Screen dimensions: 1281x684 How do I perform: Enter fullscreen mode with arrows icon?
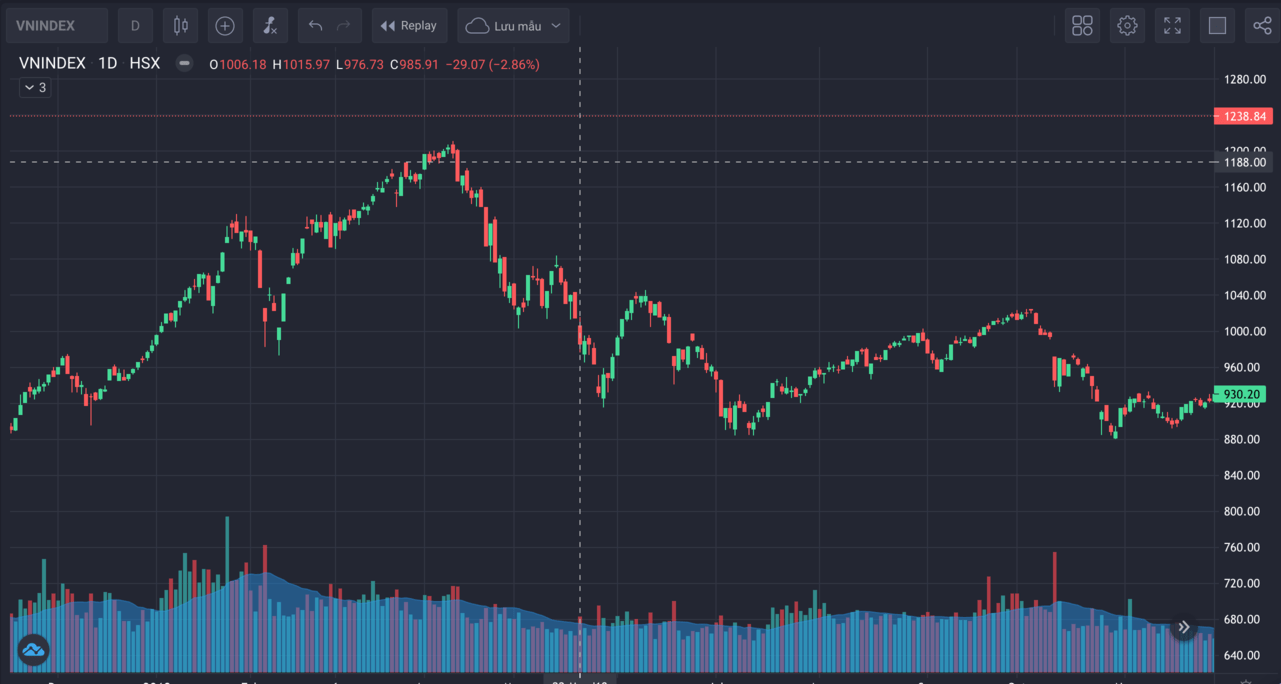[x=1172, y=26]
